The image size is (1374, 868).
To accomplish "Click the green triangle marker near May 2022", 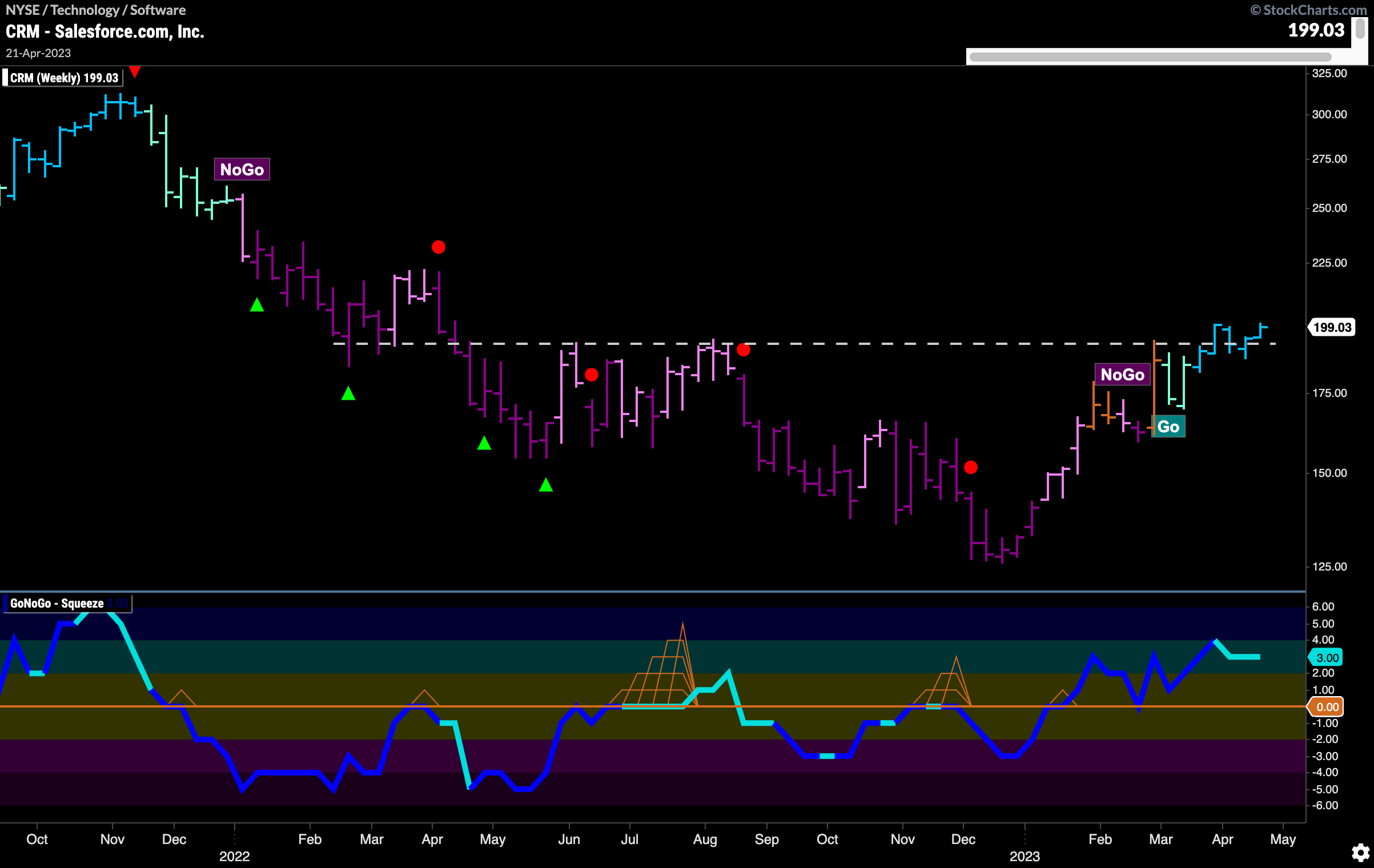I will click(484, 443).
